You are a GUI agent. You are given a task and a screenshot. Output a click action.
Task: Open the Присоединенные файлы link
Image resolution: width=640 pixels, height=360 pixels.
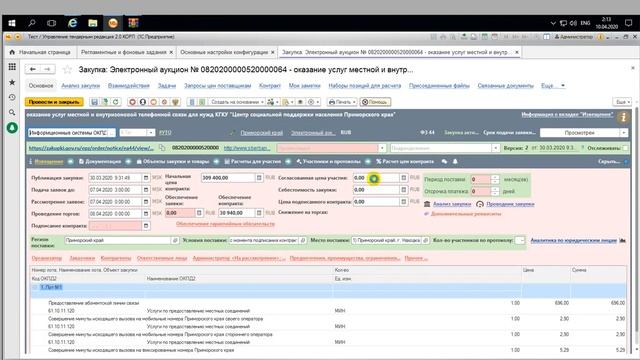point(439,86)
